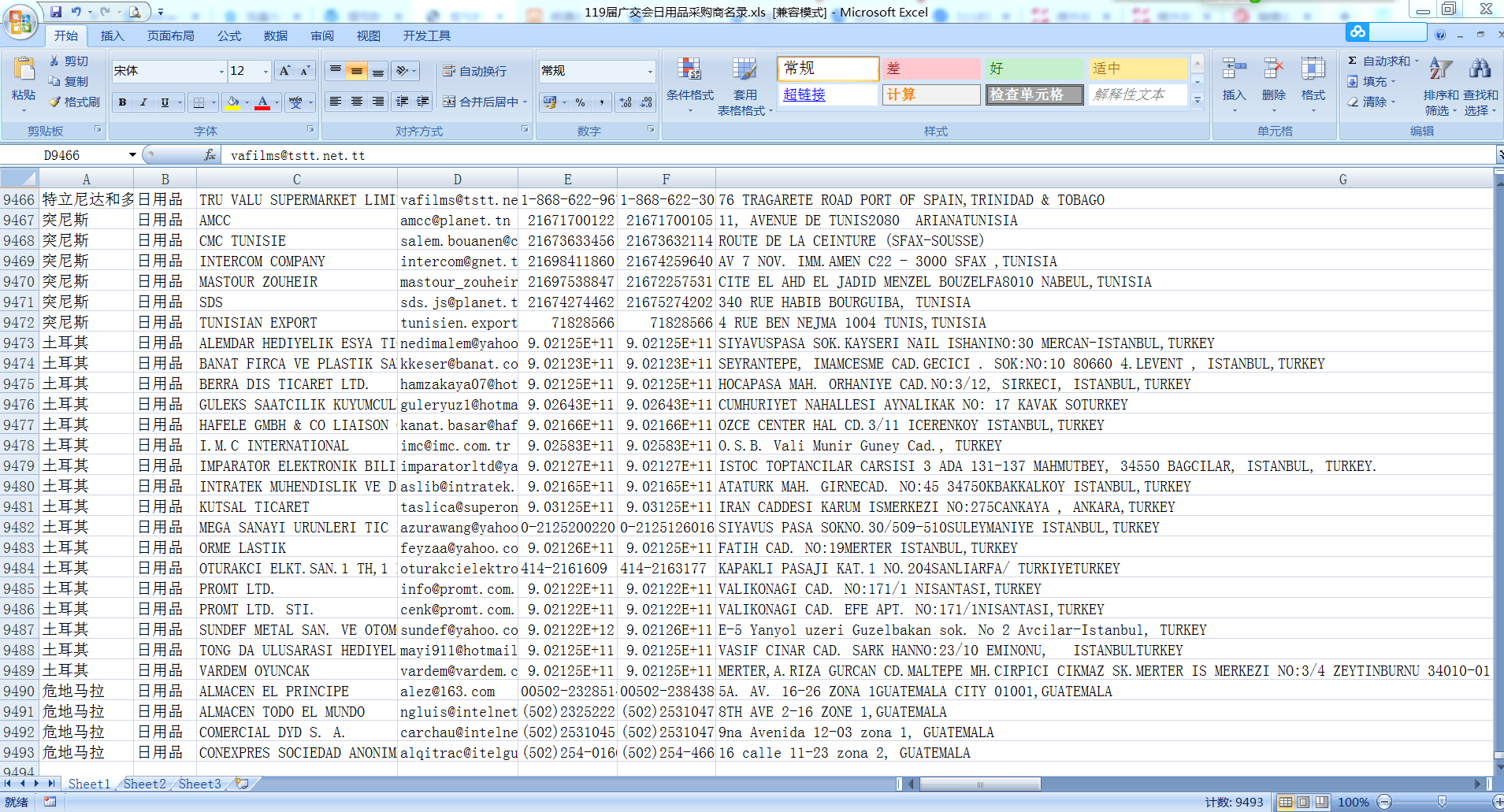The height and width of the screenshot is (812, 1504).
Task: Toggle Bold formatting button
Action: 122,102
